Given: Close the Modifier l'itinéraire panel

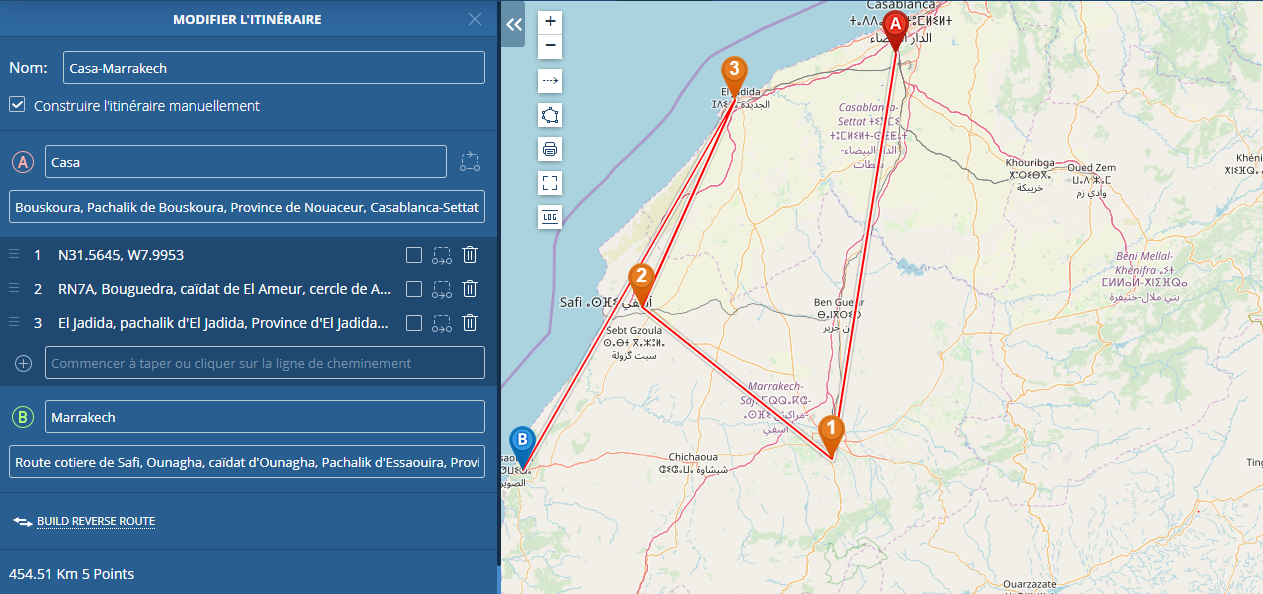Looking at the screenshot, I should coord(475,19).
